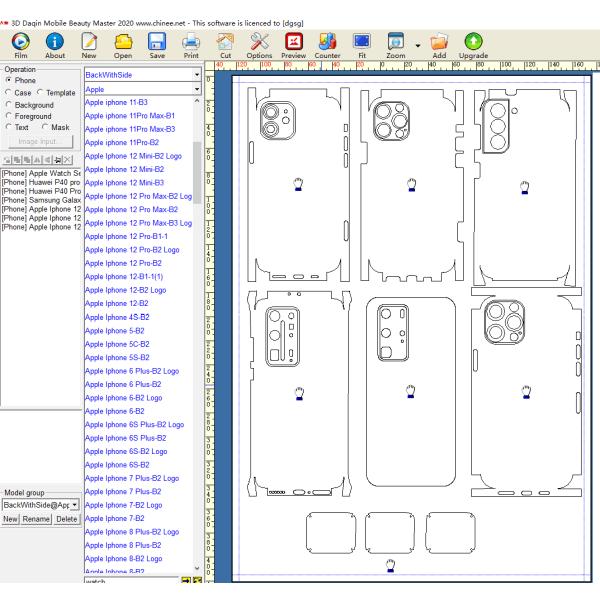This screenshot has height=600, width=600.
Task: Expand the BackWithSide dropdown
Action: click(x=197, y=75)
